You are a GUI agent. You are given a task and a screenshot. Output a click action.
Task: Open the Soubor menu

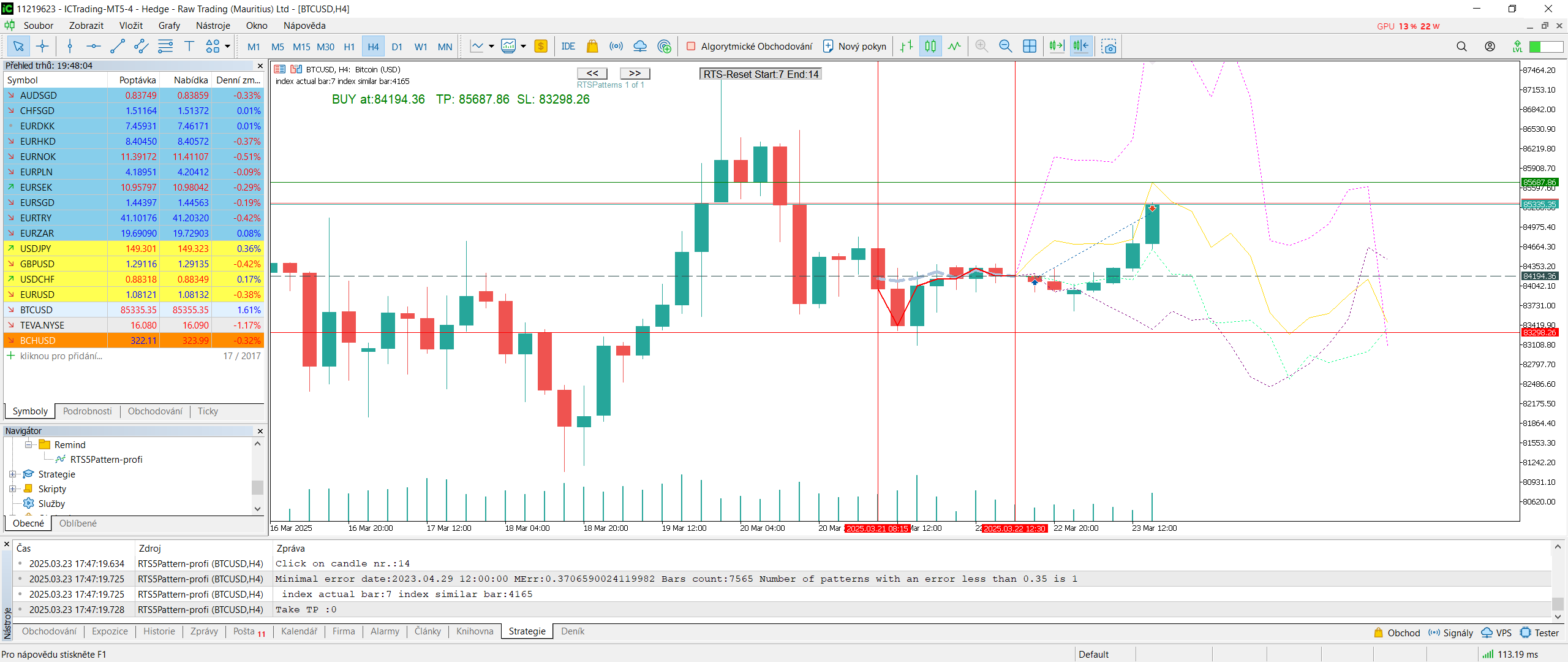click(39, 25)
